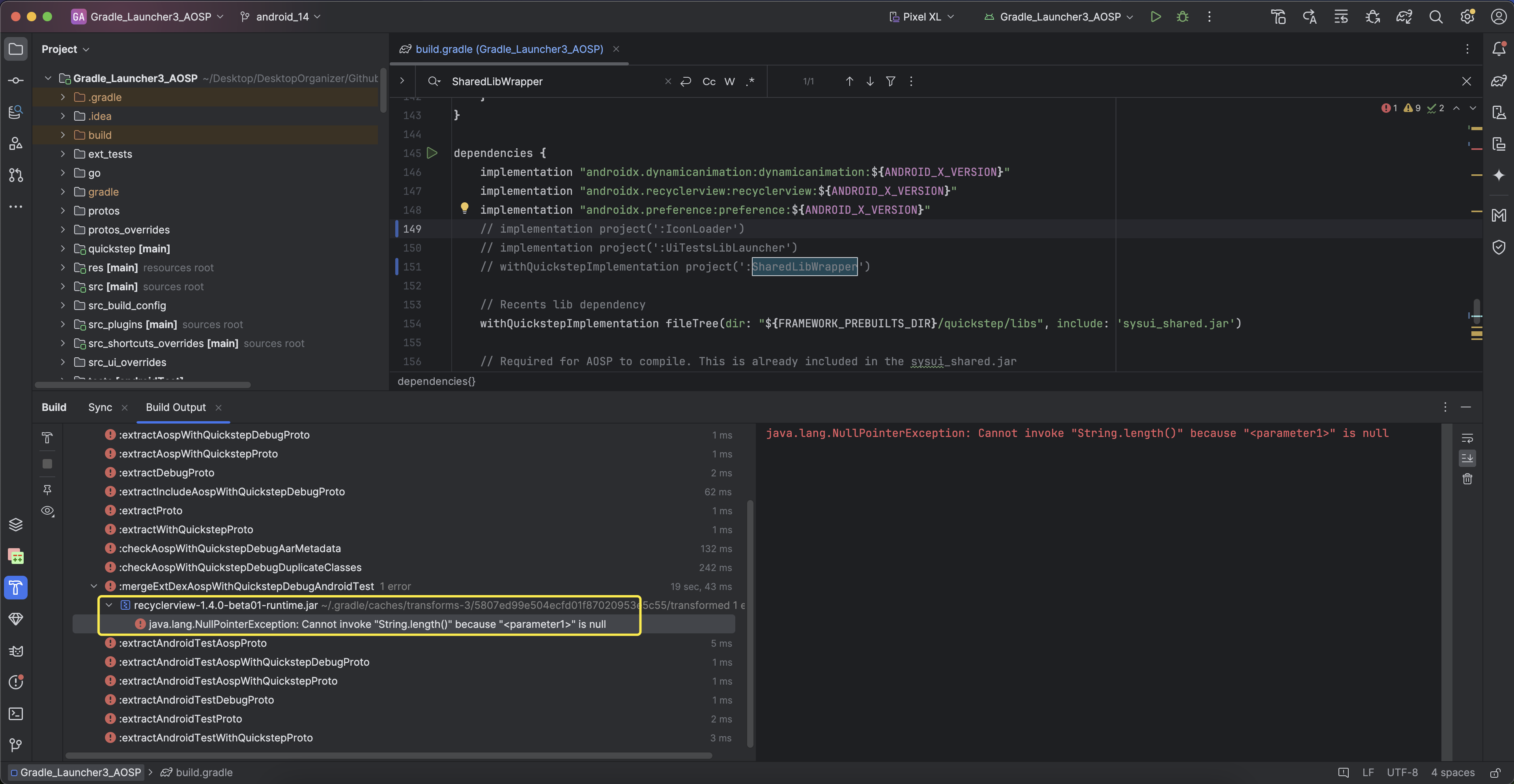
Task: Click LF line separator in status bar
Action: click(x=1368, y=772)
